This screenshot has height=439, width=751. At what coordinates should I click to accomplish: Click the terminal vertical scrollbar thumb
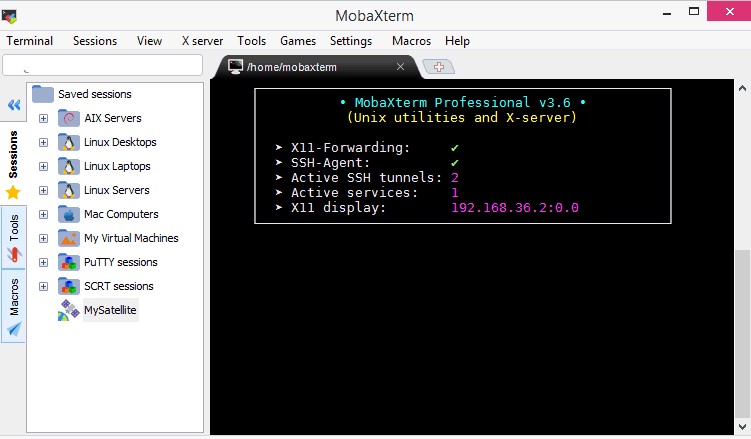click(x=742, y=333)
